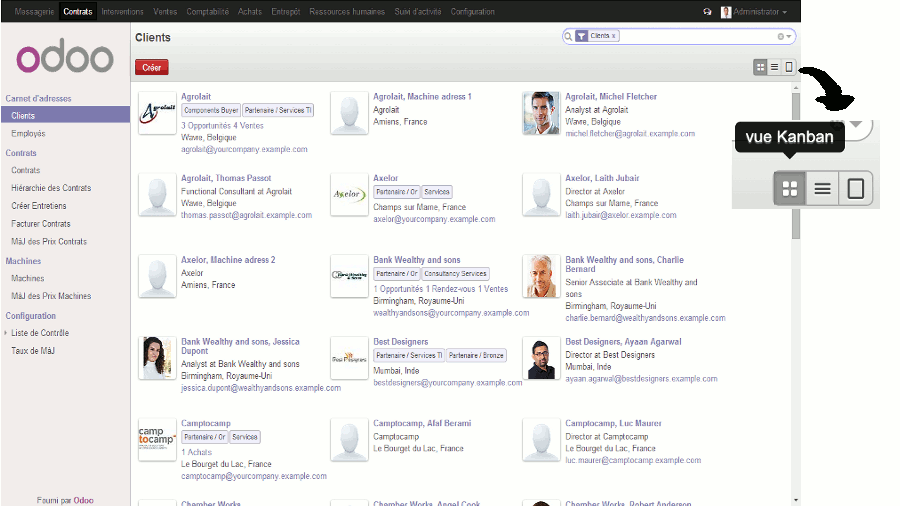Open Taux de MàJ in sidebar
The image size is (900, 506).
[x=33, y=351]
